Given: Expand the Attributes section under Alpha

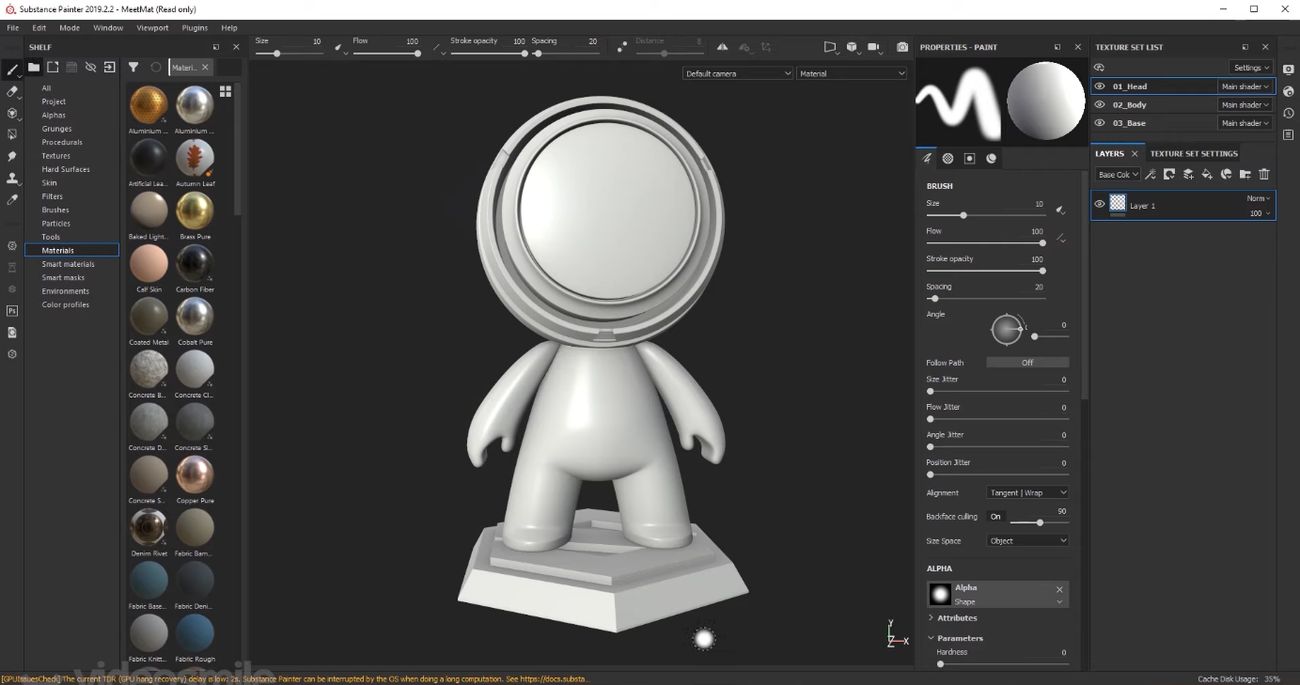Looking at the screenshot, I should click(956, 618).
